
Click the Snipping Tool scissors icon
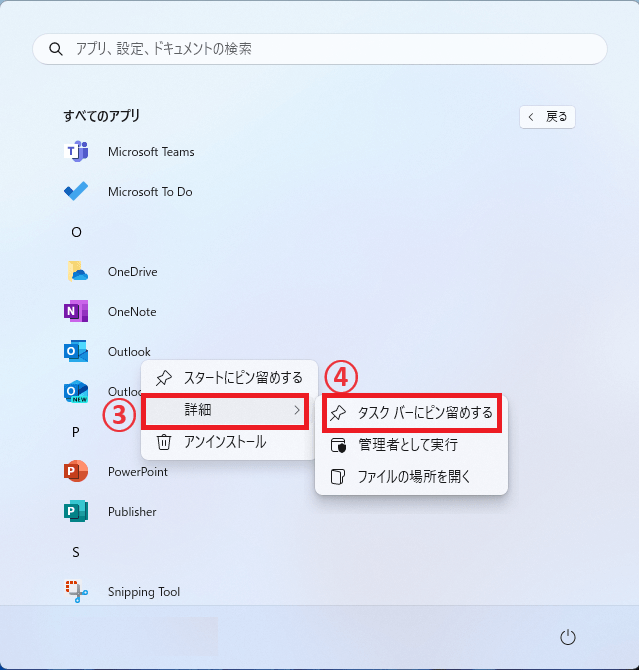[76, 591]
